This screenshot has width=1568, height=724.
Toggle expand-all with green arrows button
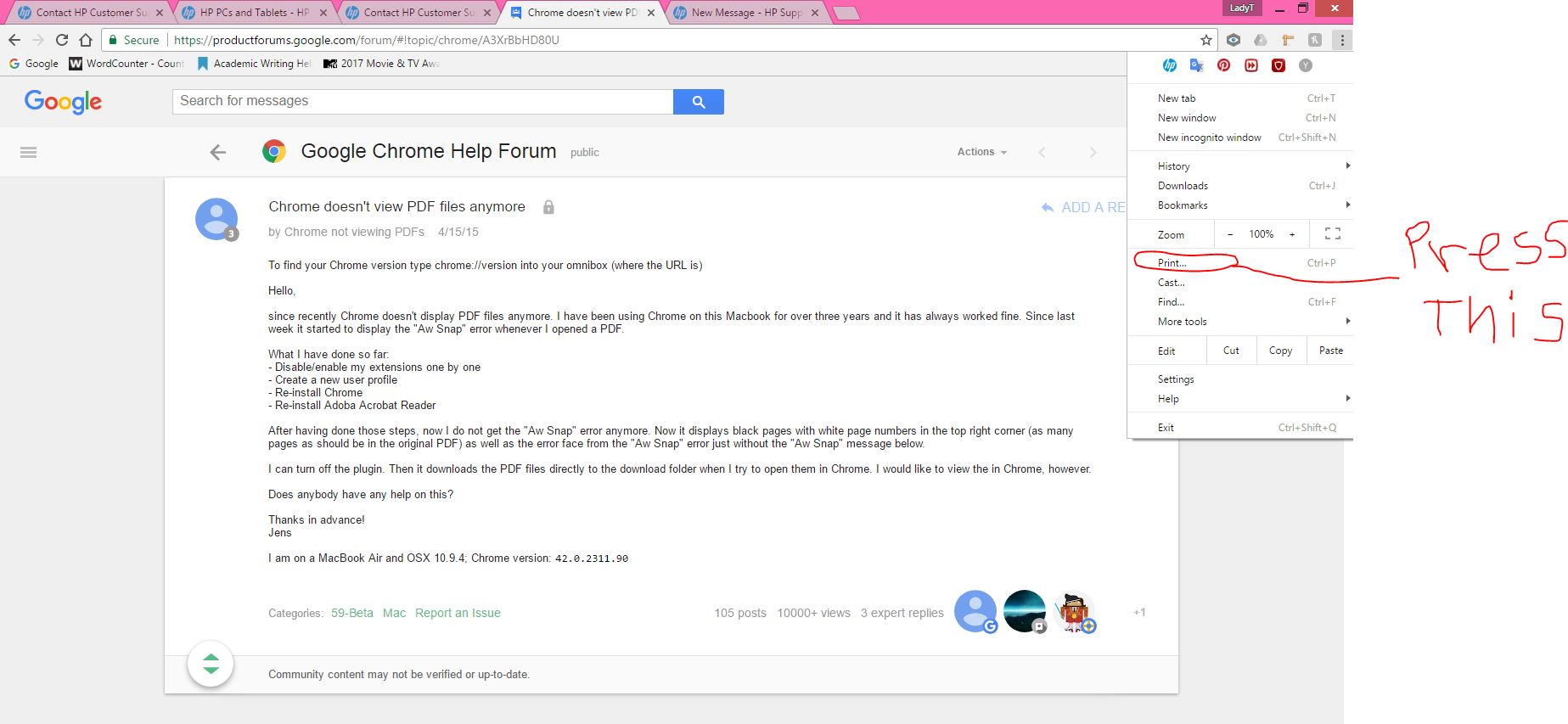tap(211, 664)
